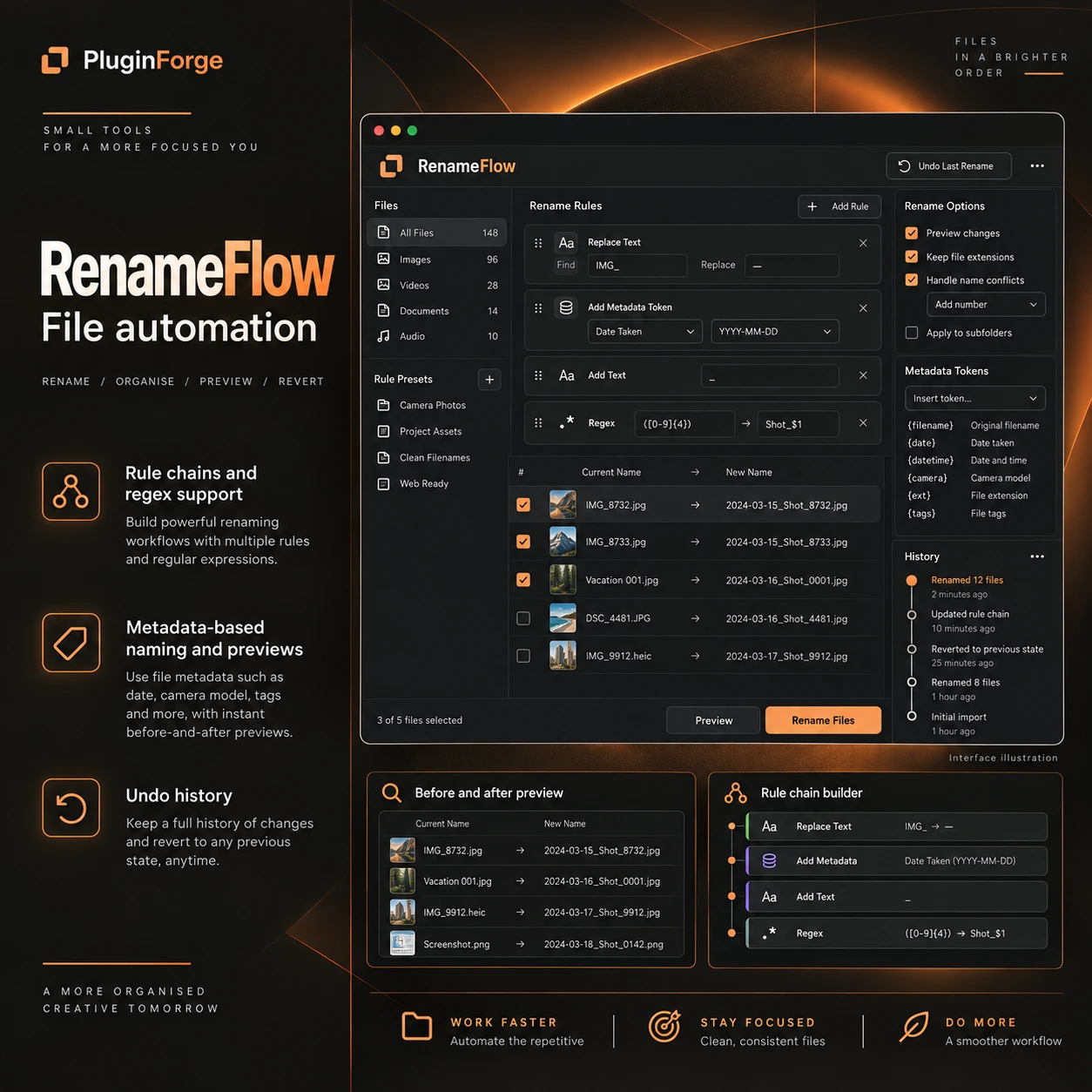Open the Add number conflict dropdown
Viewport: 1092px width, 1092px height.
[986, 305]
